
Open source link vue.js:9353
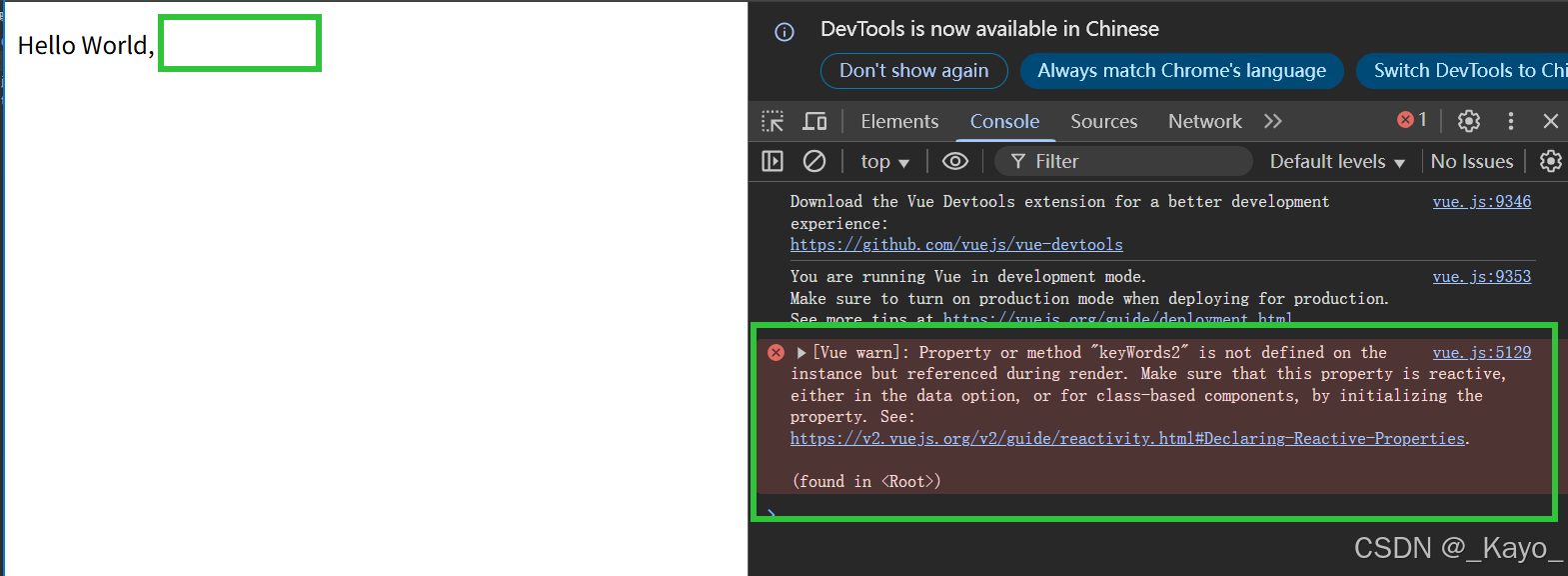point(1481,277)
